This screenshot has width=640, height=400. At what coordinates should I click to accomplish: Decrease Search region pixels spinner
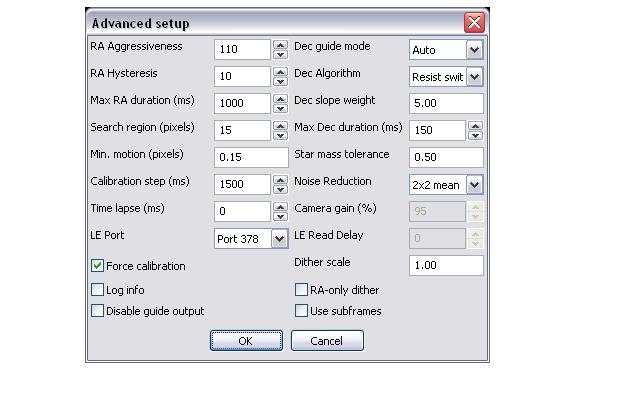[x=280, y=135]
